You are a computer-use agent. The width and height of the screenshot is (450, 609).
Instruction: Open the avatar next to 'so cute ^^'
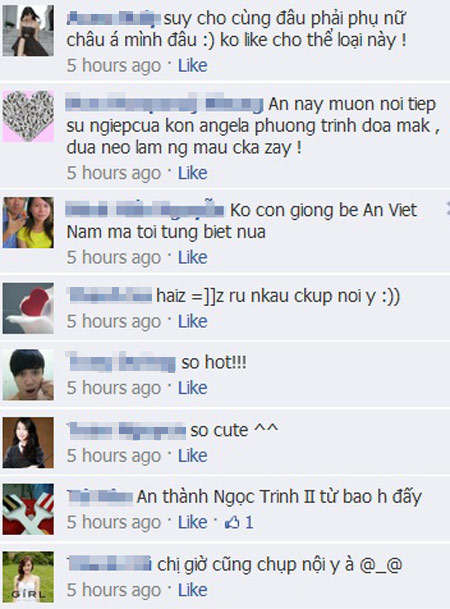(x=28, y=442)
